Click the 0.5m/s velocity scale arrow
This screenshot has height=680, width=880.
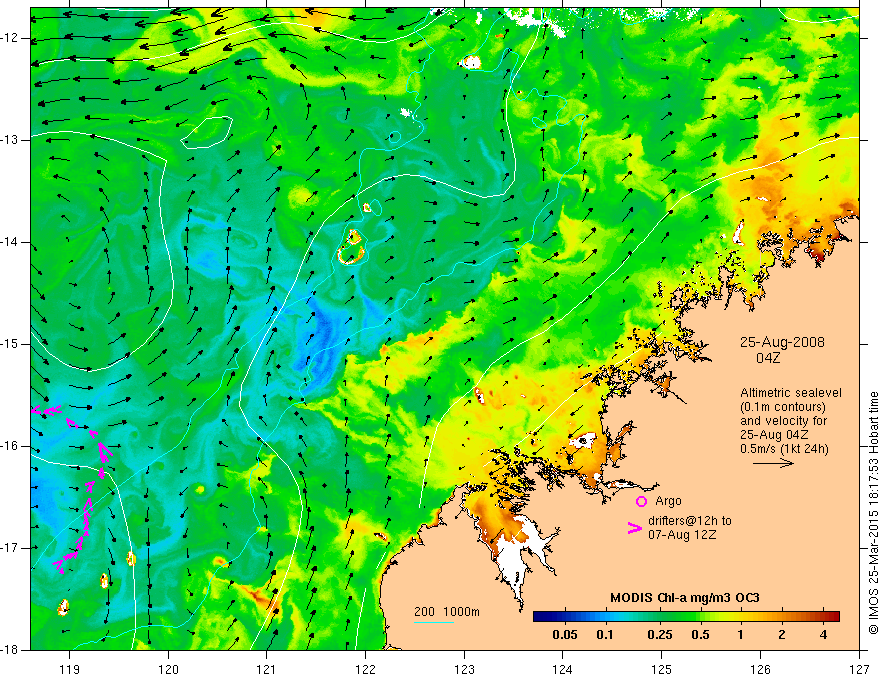(x=773, y=463)
